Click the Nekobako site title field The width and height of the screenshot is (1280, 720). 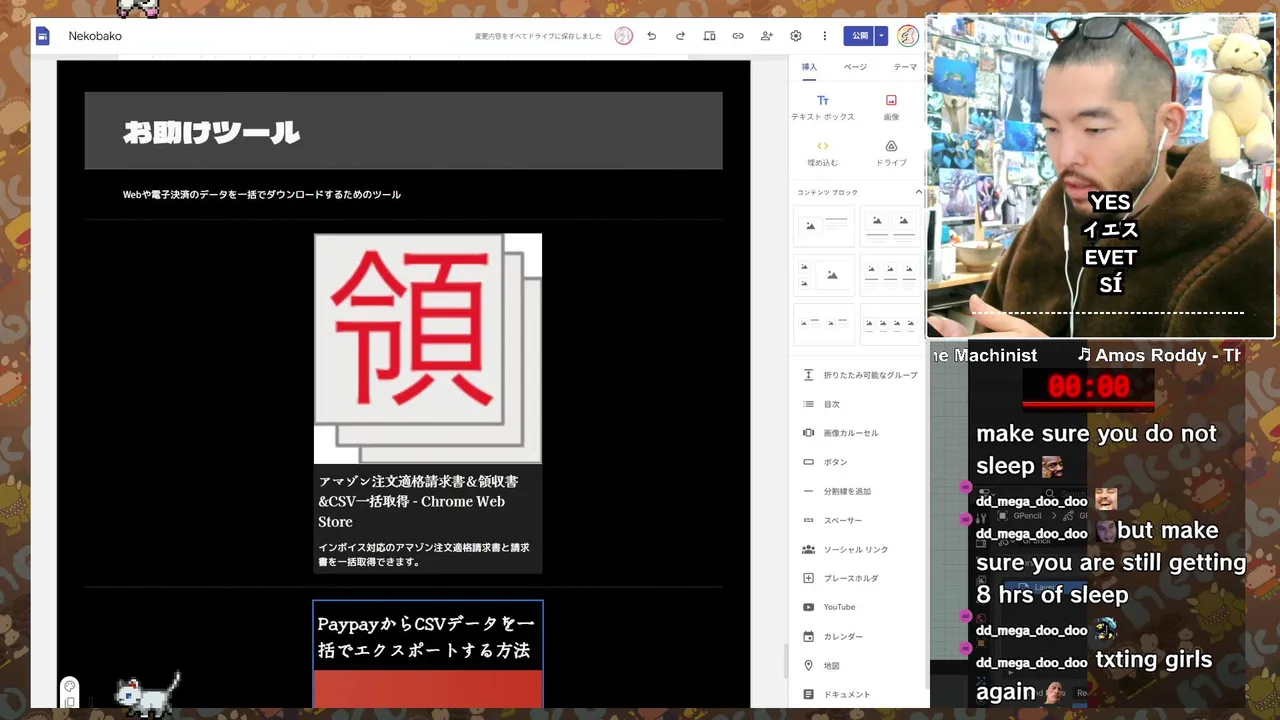click(95, 36)
